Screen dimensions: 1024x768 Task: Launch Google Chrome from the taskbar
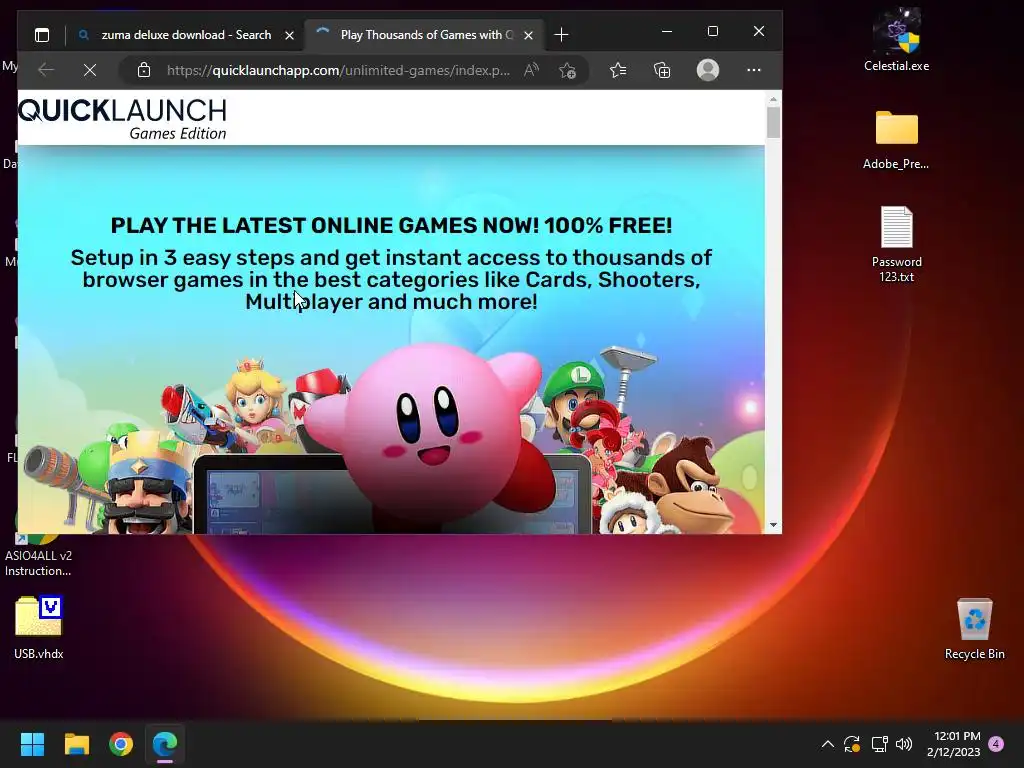pyautogui.click(x=121, y=744)
